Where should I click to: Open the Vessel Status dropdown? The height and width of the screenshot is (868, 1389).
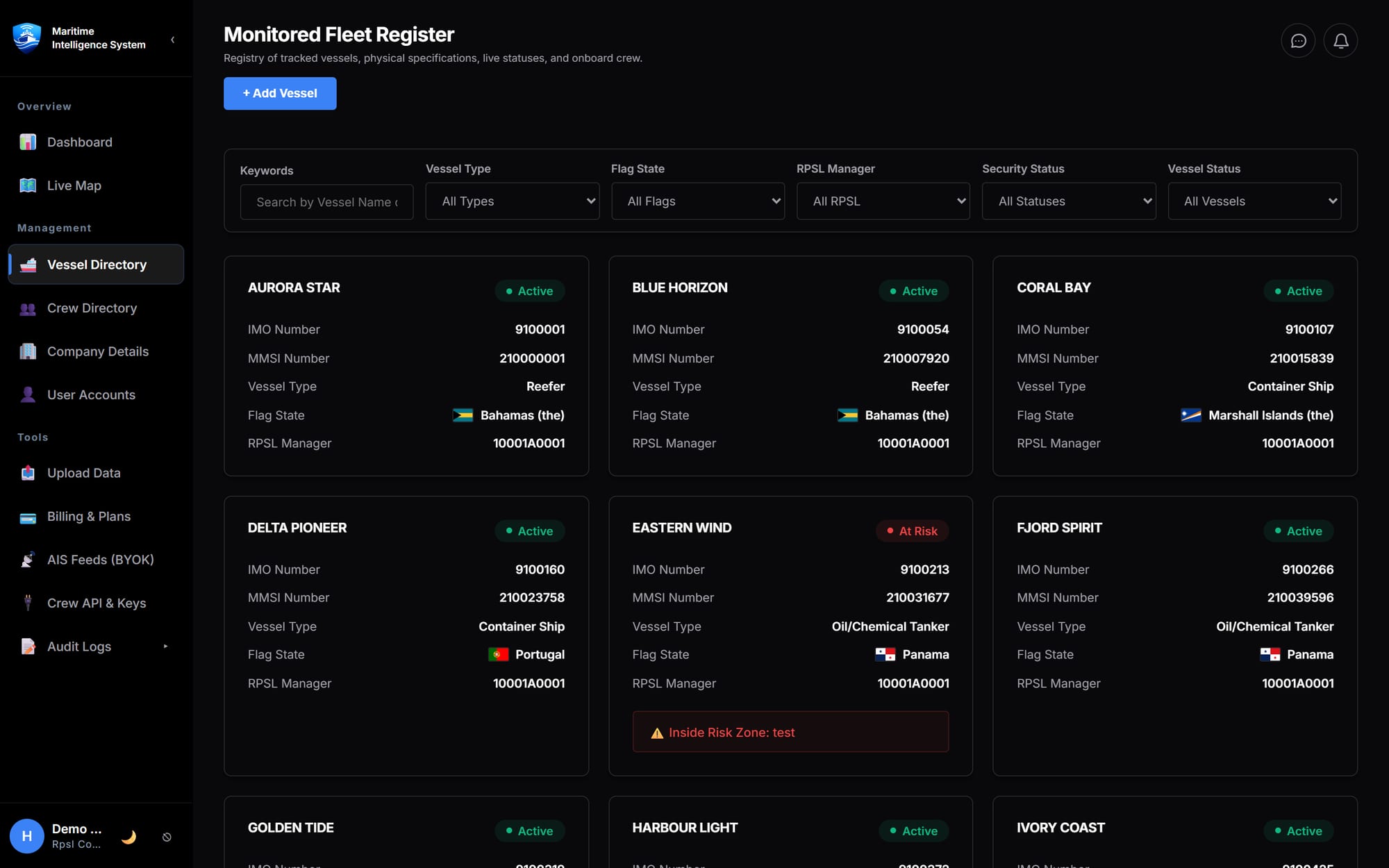coord(1254,201)
